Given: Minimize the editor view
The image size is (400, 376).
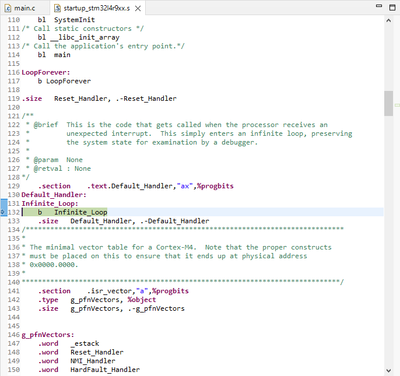Looking at the screenshot, I should (x=379, y=6).
